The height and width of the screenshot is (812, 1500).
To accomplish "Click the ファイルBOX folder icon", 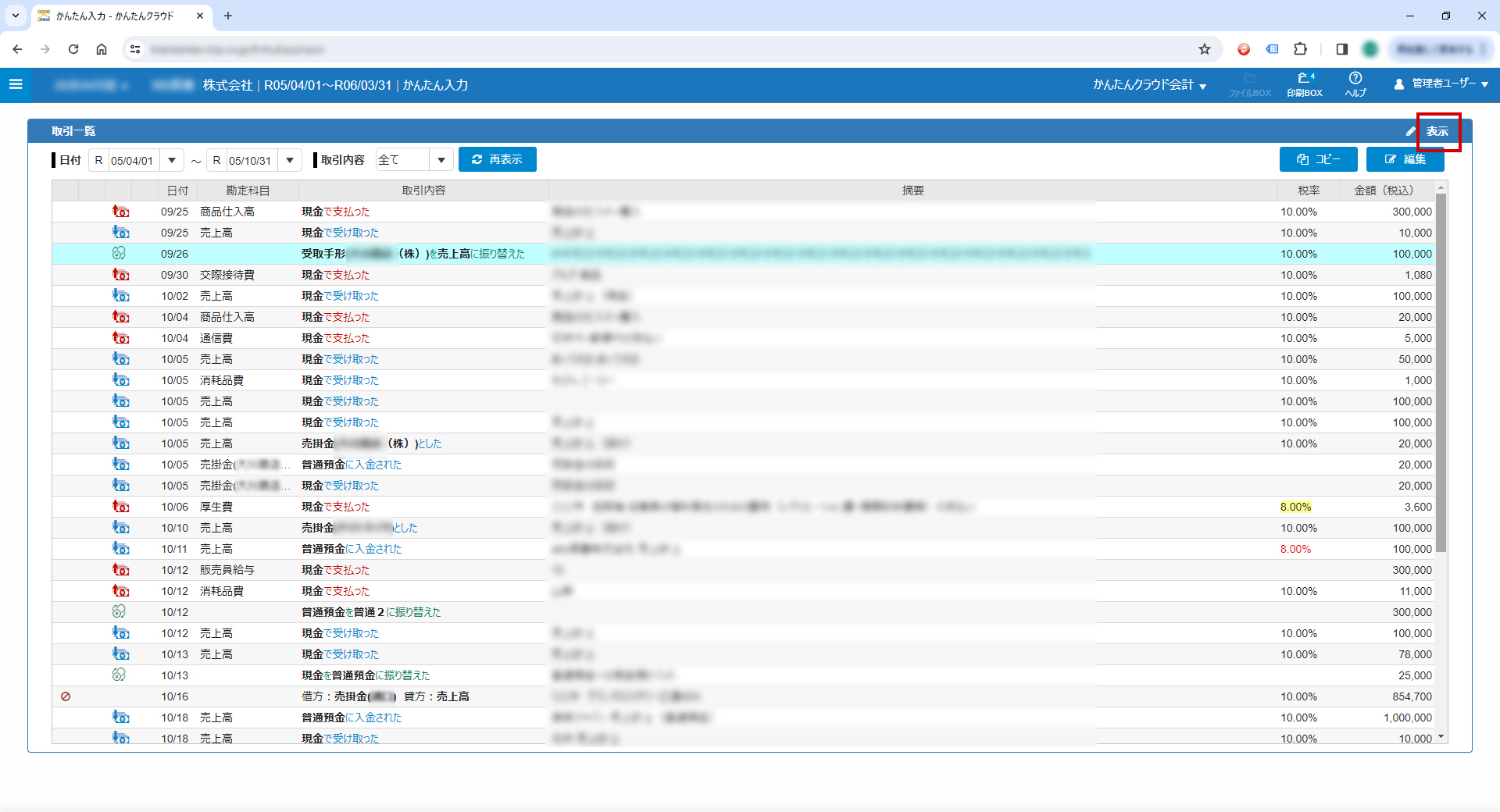I will [x=1249, y=84].
